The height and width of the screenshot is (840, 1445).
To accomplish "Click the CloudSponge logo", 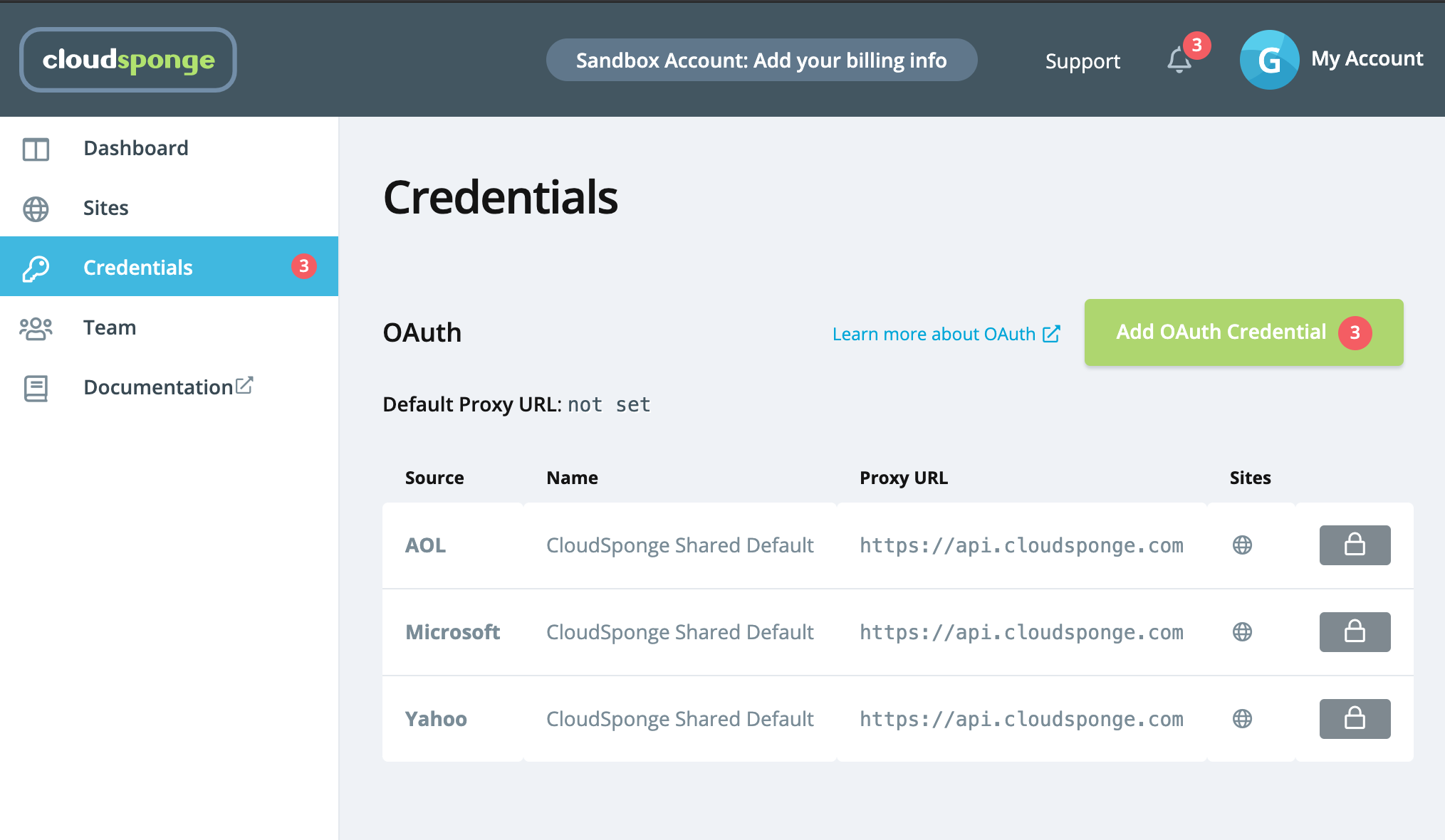I will [127, 60].
